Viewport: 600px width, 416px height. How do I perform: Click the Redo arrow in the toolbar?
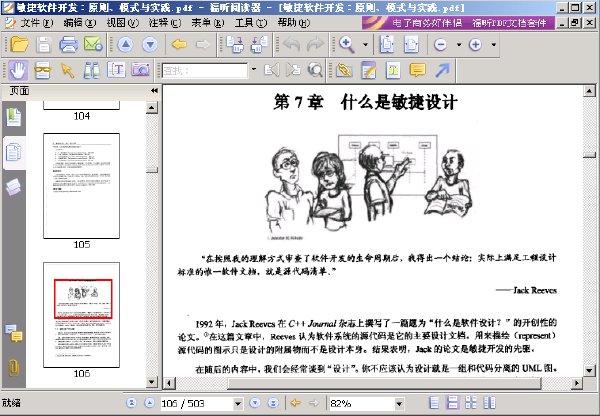315,45
